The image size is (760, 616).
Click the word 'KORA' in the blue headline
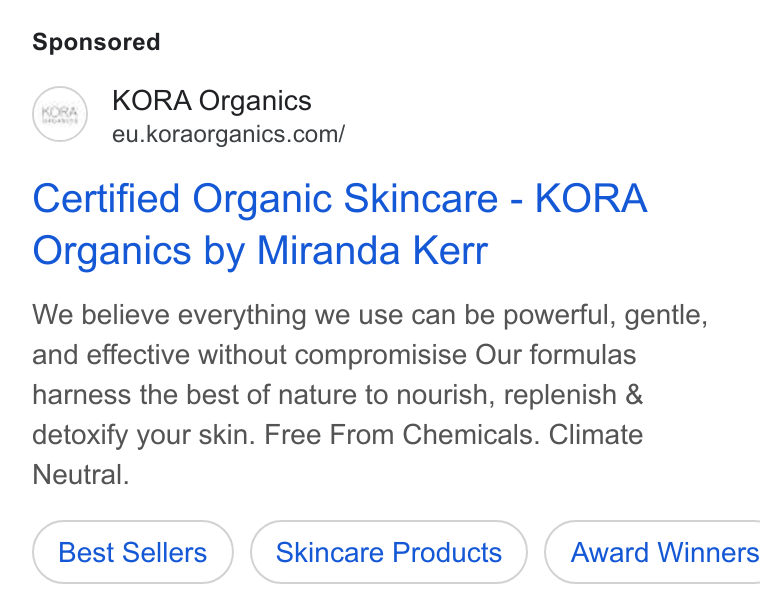coord(591,198)
